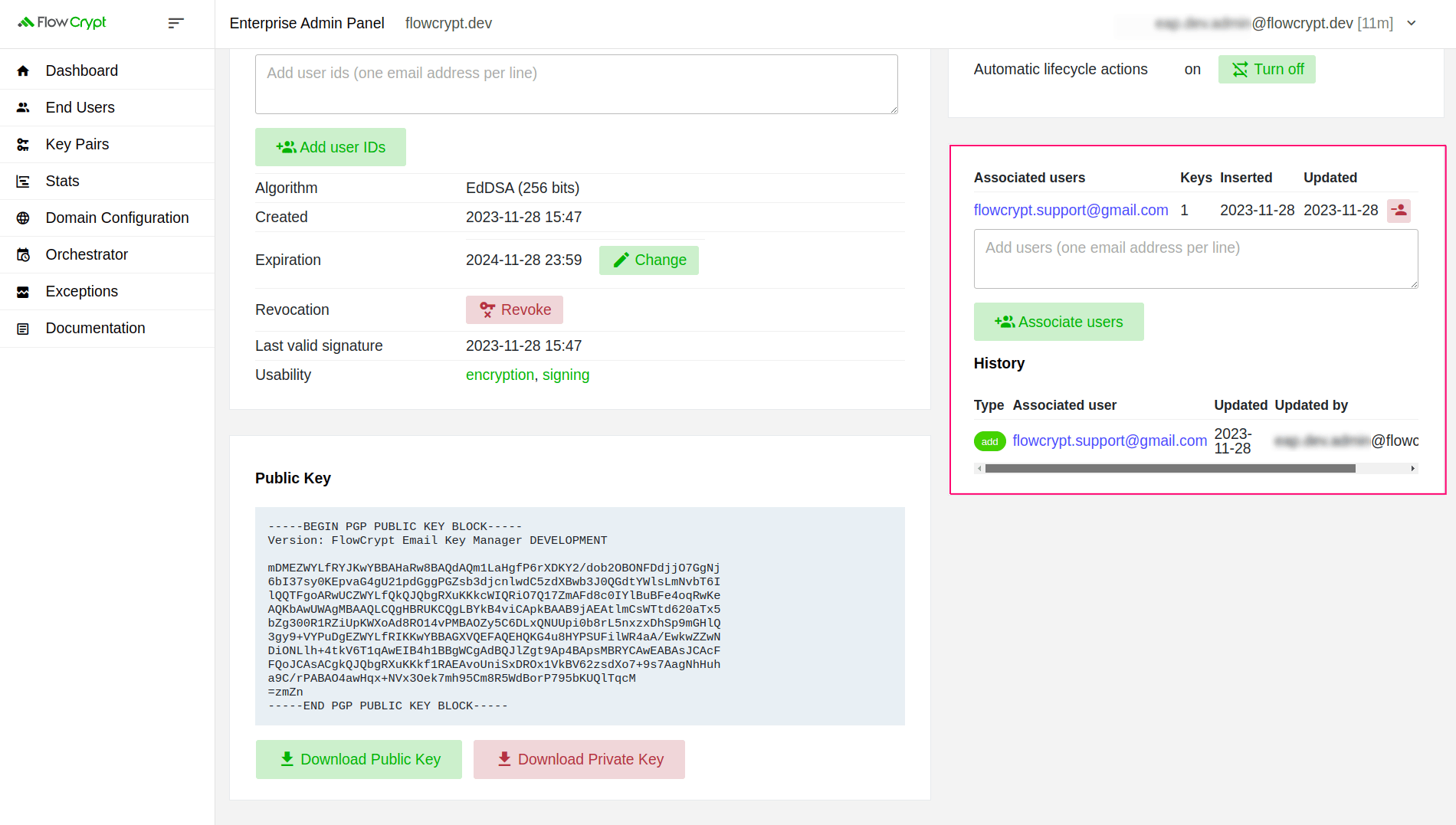The image size is (1456, 825).
Task: Click 'Enterprise Admin Panel' title
Action: [307, 23]
